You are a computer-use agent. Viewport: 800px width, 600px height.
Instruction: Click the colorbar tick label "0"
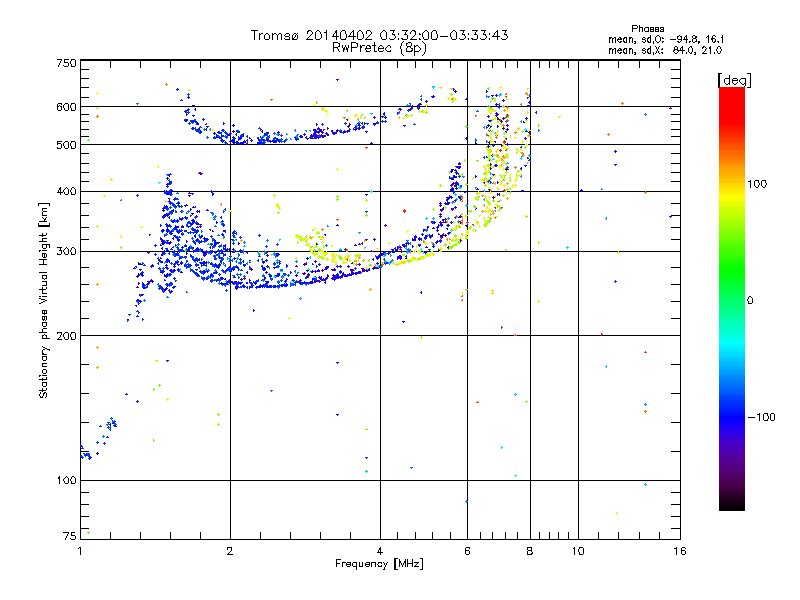coord(750,301)
